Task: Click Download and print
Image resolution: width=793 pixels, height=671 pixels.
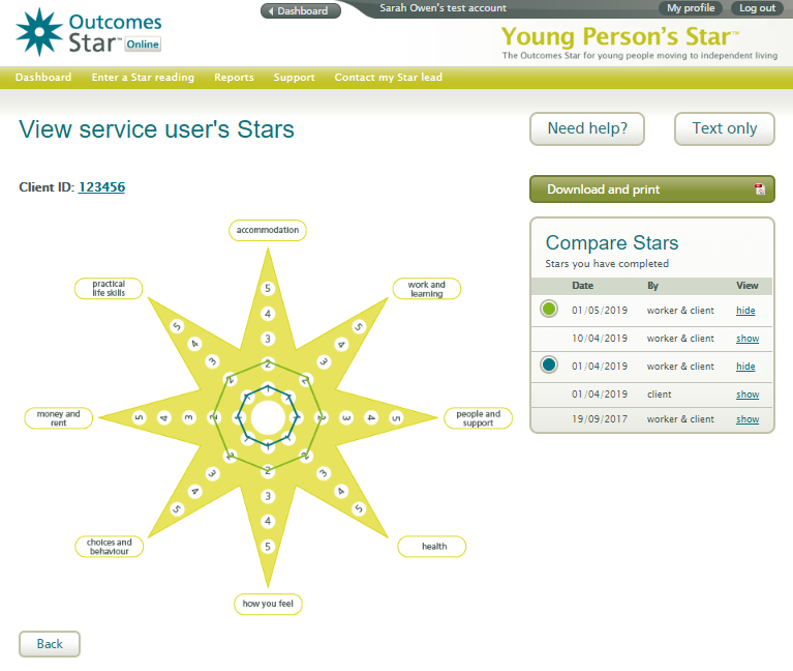Action: [x=652, y=189]
